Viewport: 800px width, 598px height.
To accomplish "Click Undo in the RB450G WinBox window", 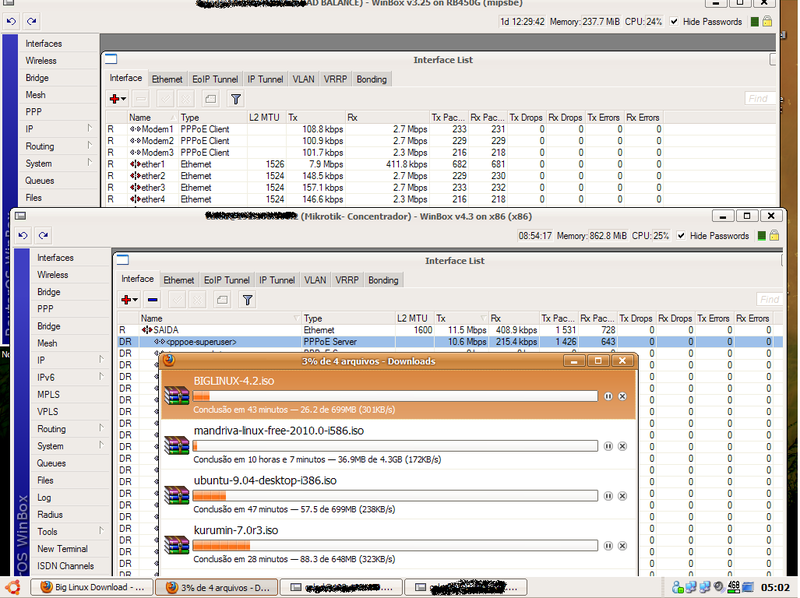I will 11,21.
